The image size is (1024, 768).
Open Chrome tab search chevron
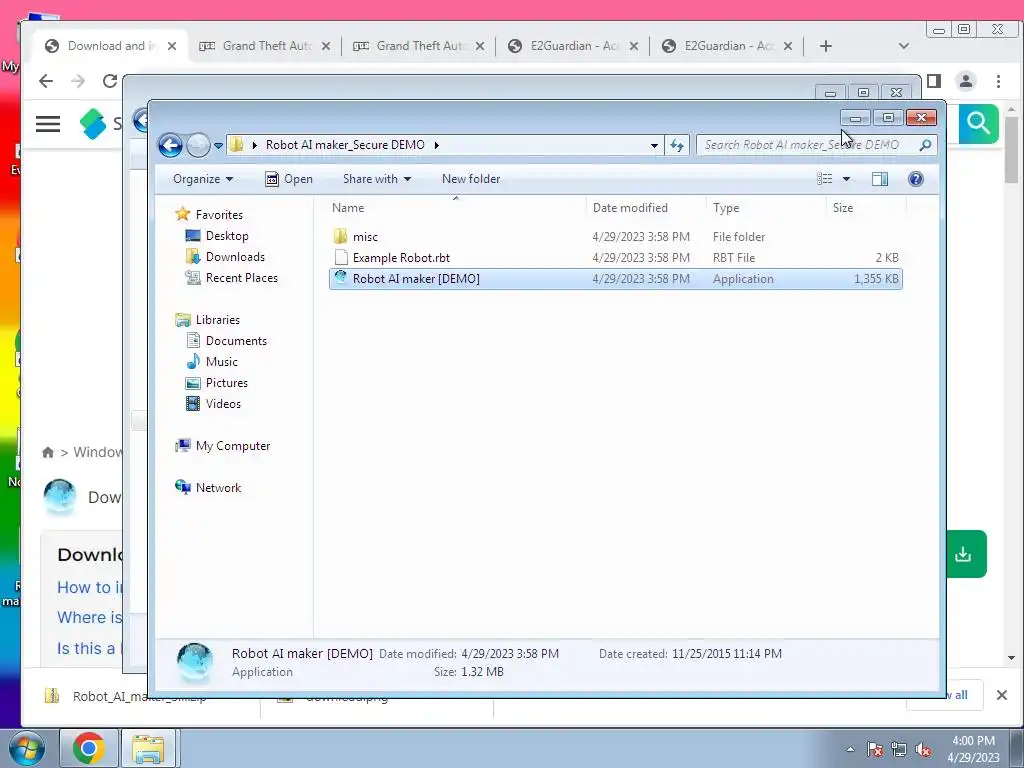tap(904, 46)
